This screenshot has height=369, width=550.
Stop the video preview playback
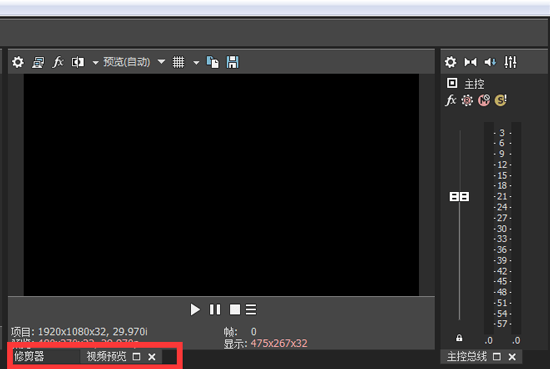tap(235, 309)
